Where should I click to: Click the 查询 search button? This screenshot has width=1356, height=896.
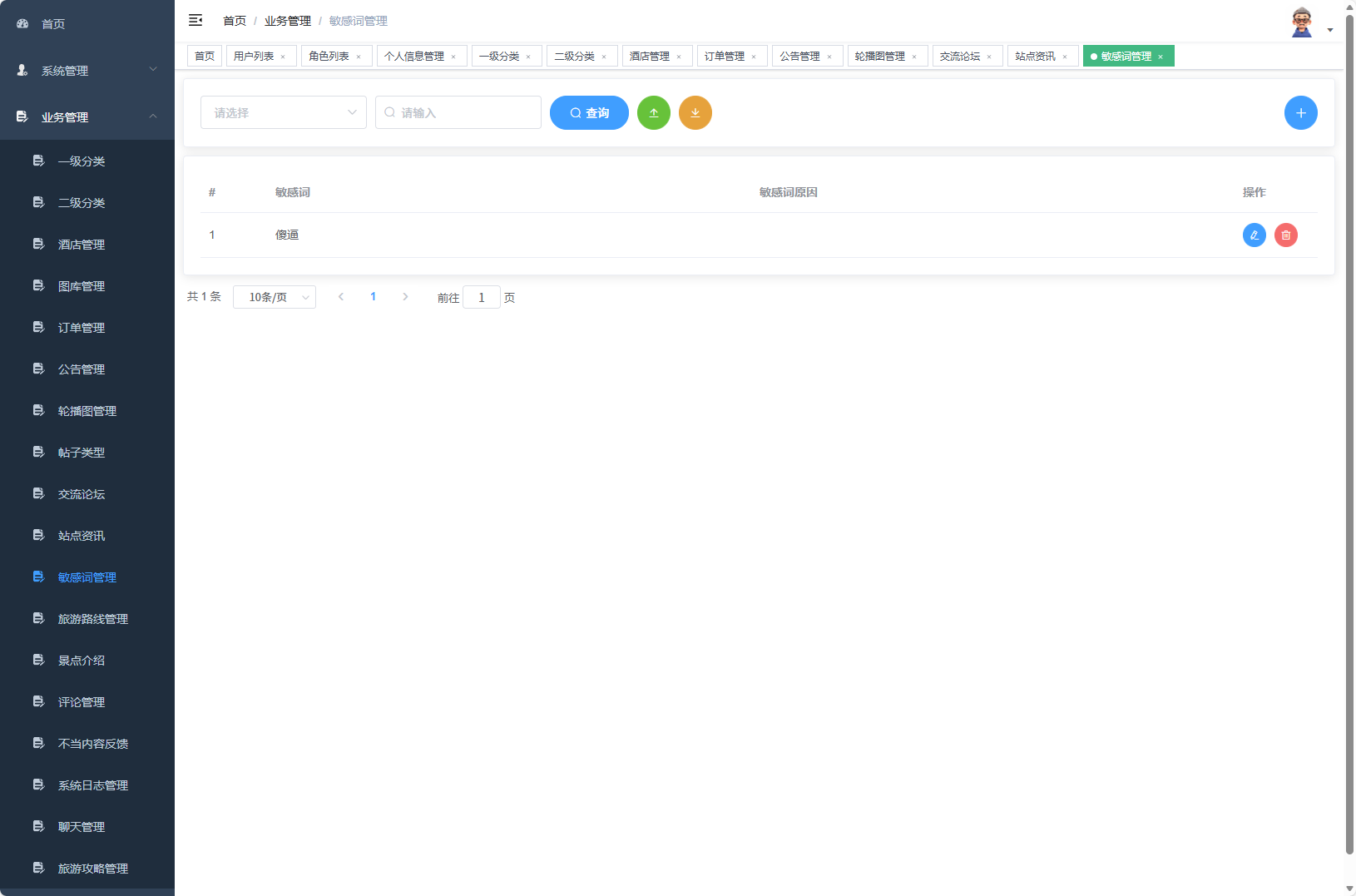pos(589,112)
